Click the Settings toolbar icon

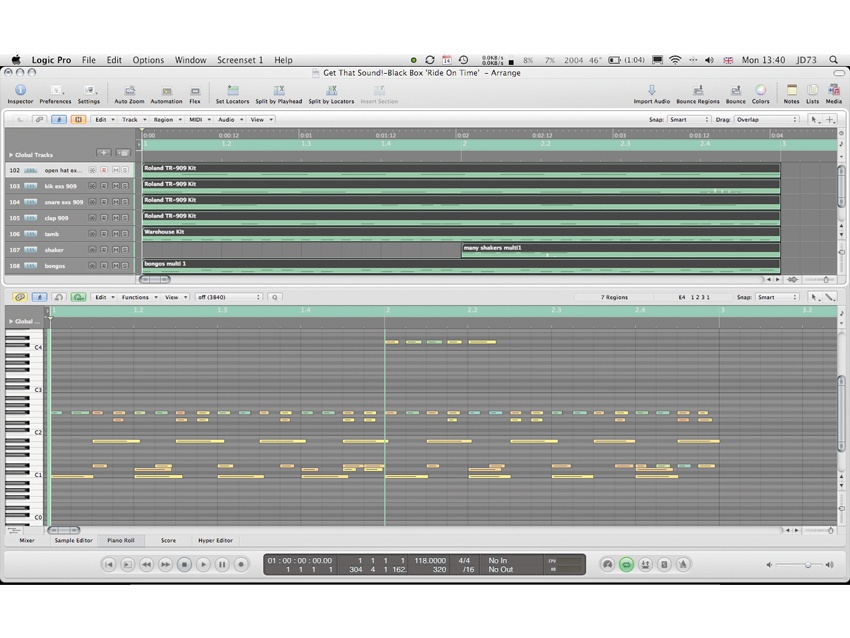pos(89,93)
